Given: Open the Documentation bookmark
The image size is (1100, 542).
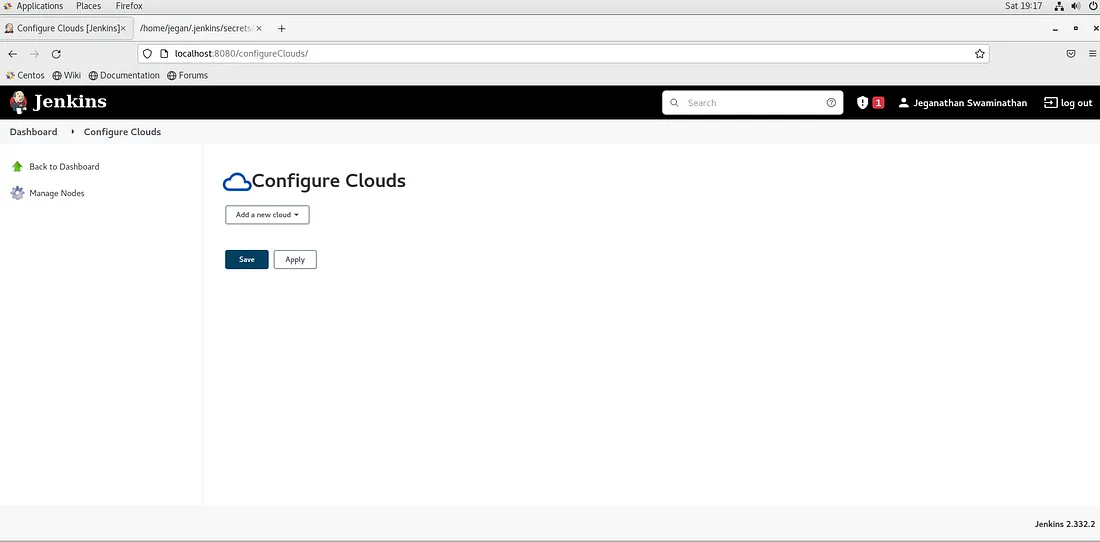Looking at the screenshot, I should coord(124,75).
